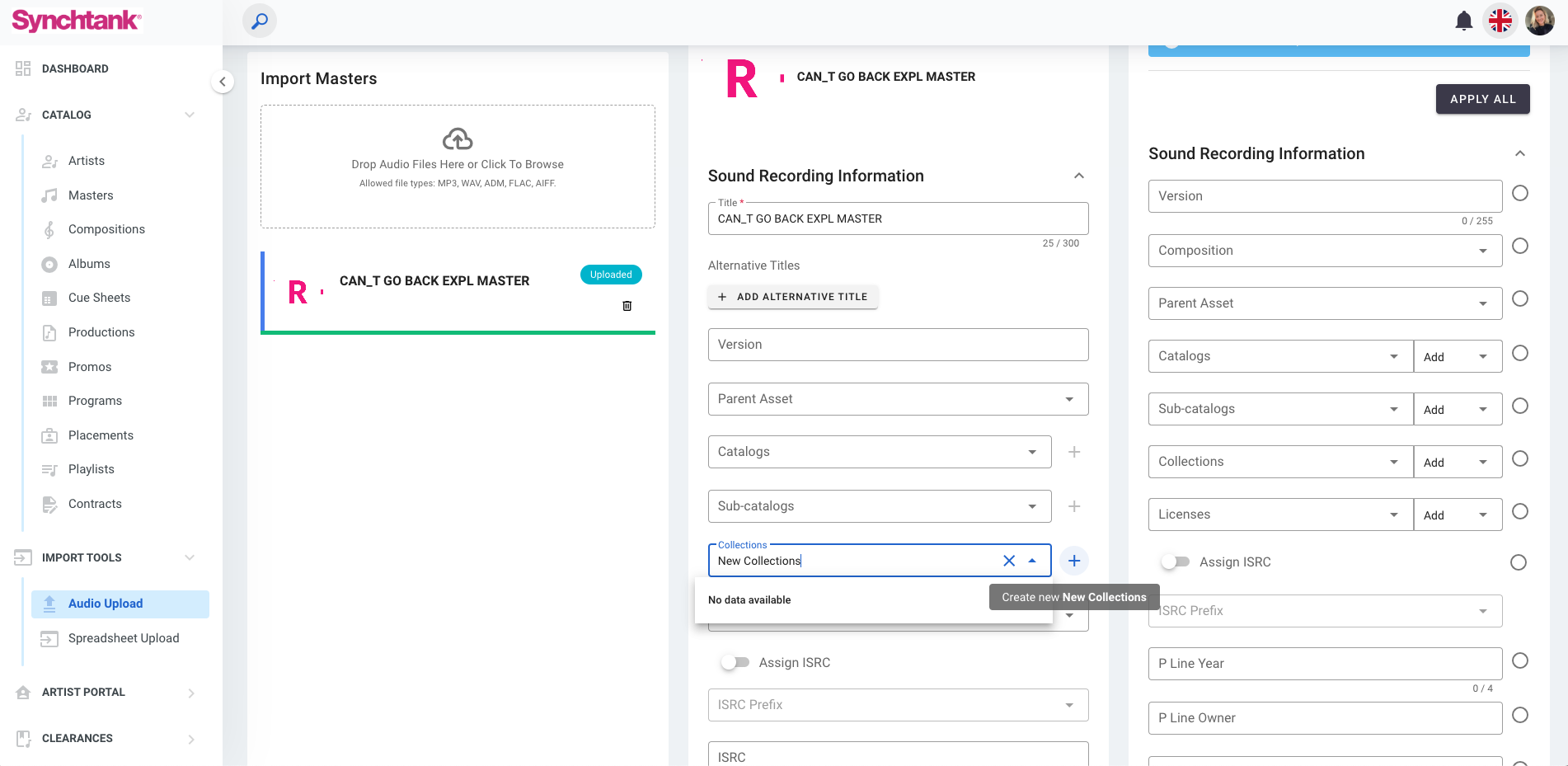The width and height of the screenshot is (1568, 766).
Task: Click the search magnifier icon
Action: coord(260,21)
